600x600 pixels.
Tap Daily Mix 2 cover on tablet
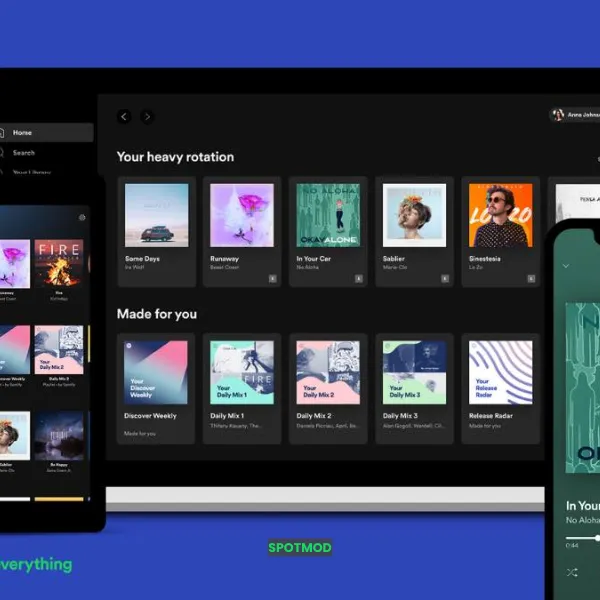pyautogui.click(x=59, y=350)
